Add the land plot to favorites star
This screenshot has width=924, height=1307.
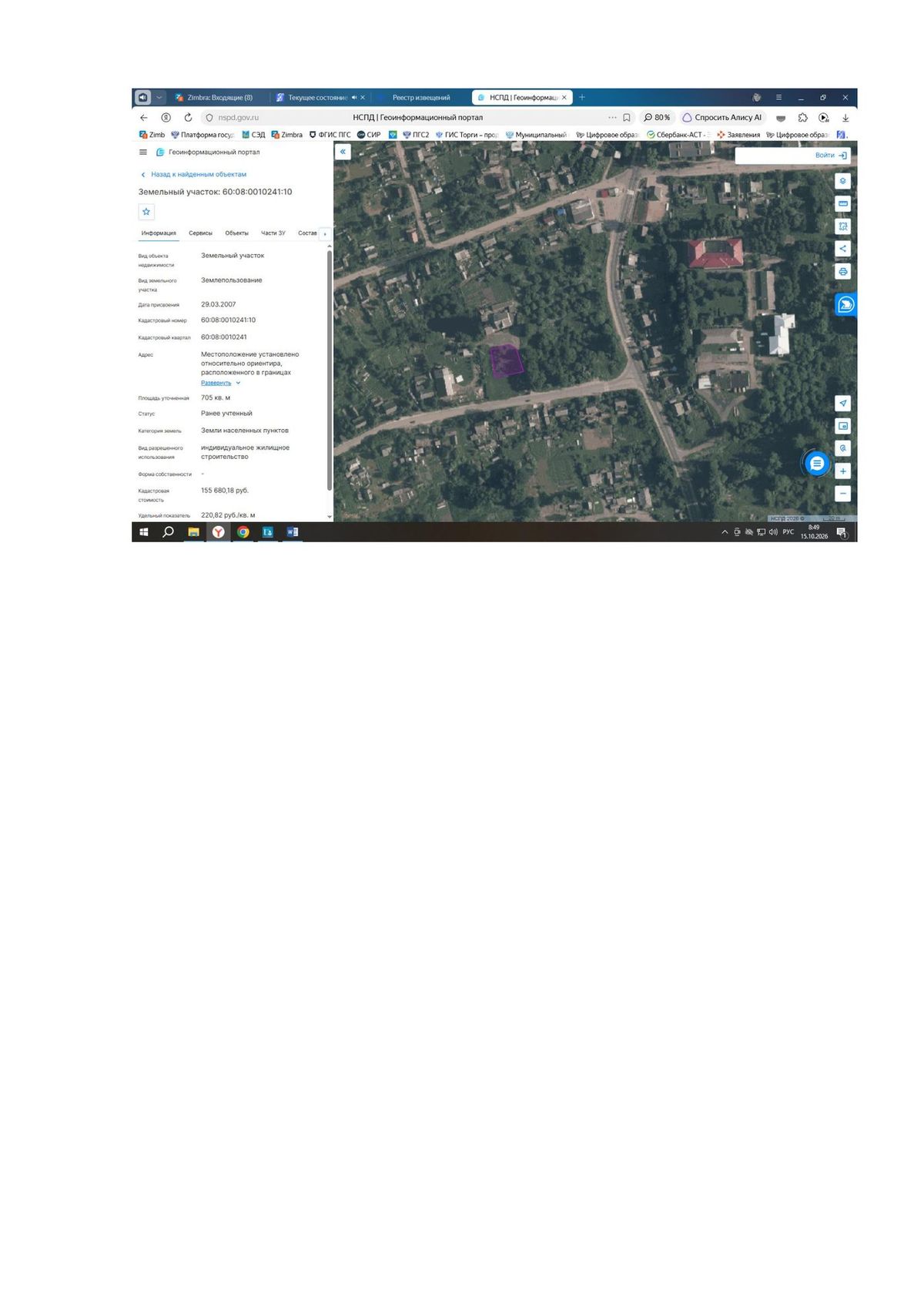point(146,212)
